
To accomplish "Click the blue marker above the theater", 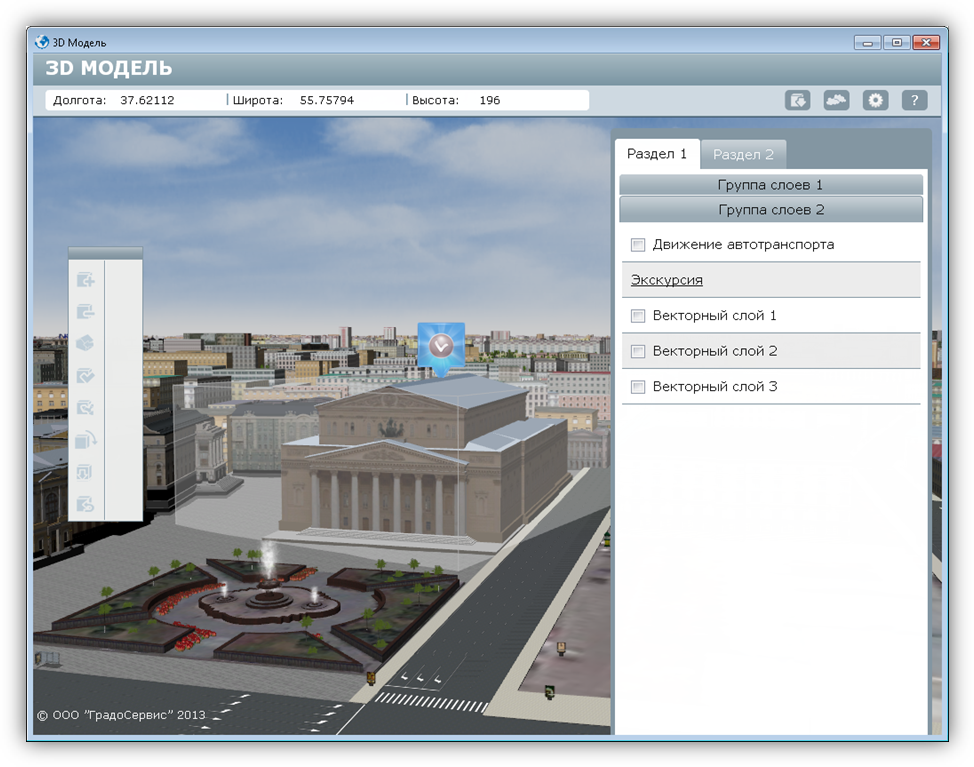I will (x=441, y=347).
